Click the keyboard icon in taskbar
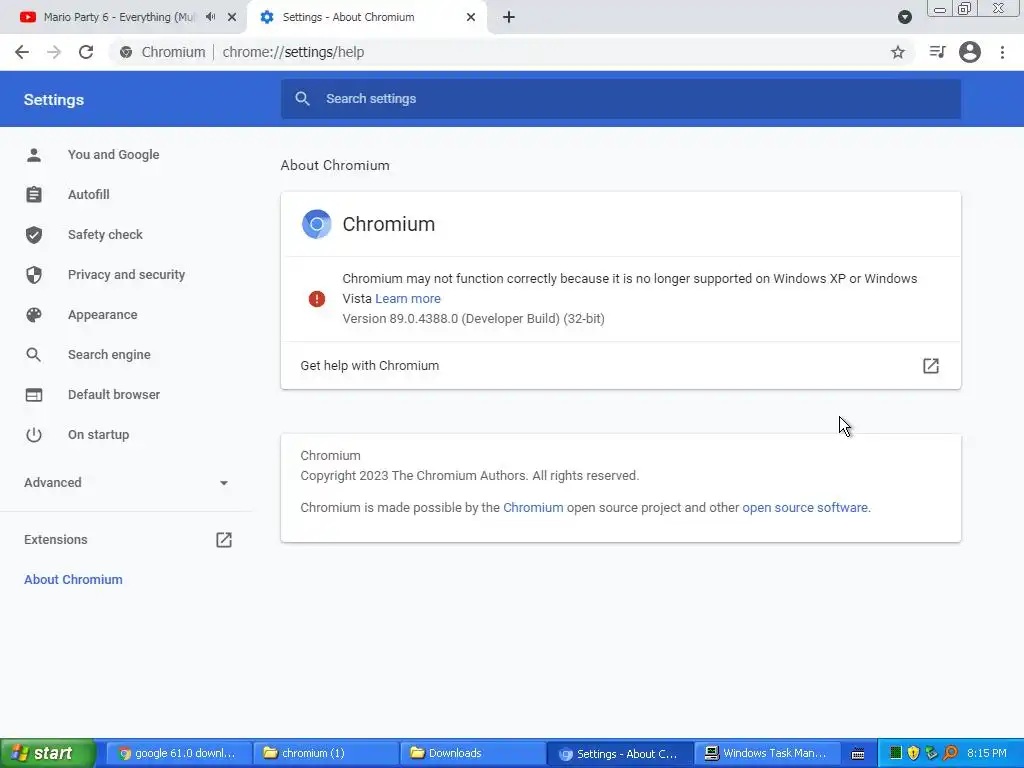The height and width of the screenshot is (768, 1024). 858,754
